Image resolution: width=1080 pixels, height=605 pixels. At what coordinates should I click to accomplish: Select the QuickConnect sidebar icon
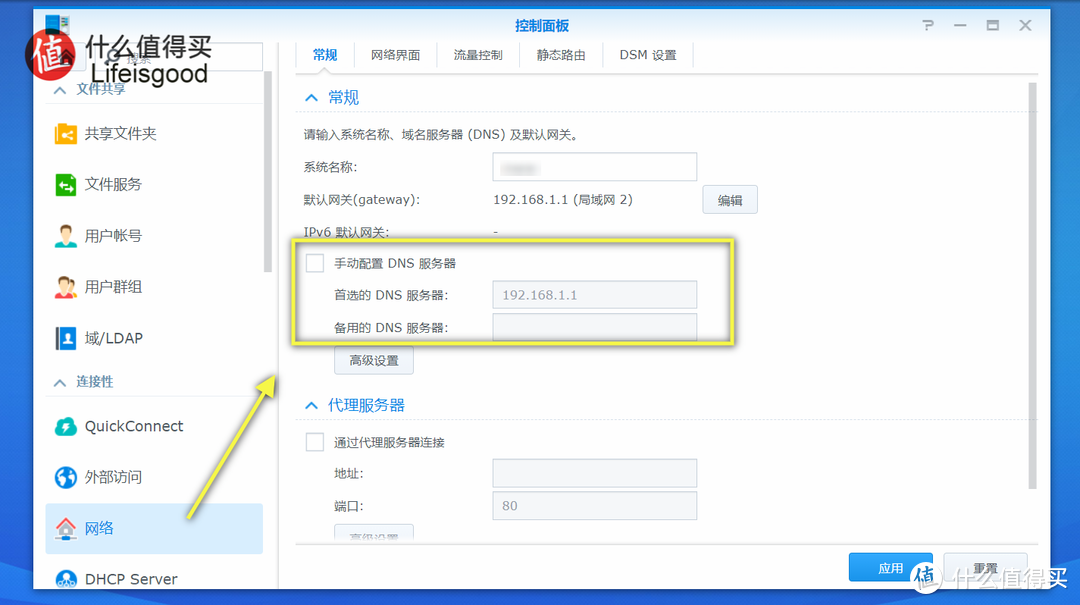tap(65, 426)
